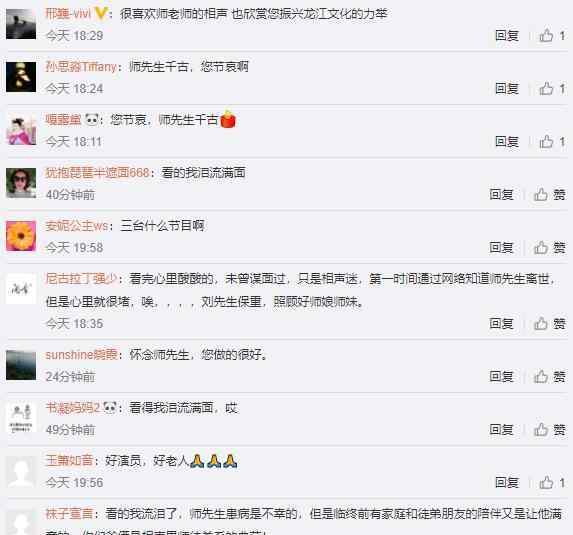
Task: Open the username link ending in -vivi
Action: (68, 14)
